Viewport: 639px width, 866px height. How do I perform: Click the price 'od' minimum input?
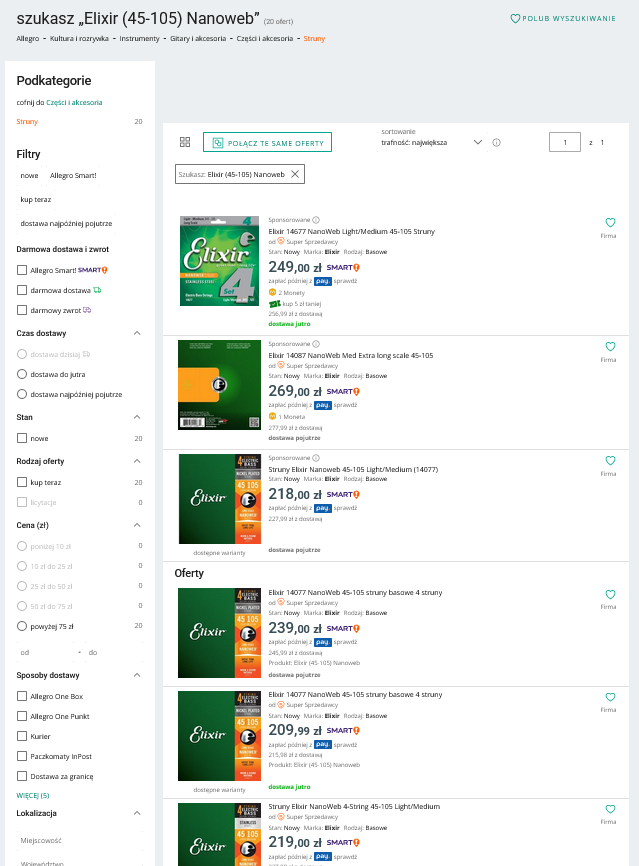pyautogui.click(x=45, y=652)
